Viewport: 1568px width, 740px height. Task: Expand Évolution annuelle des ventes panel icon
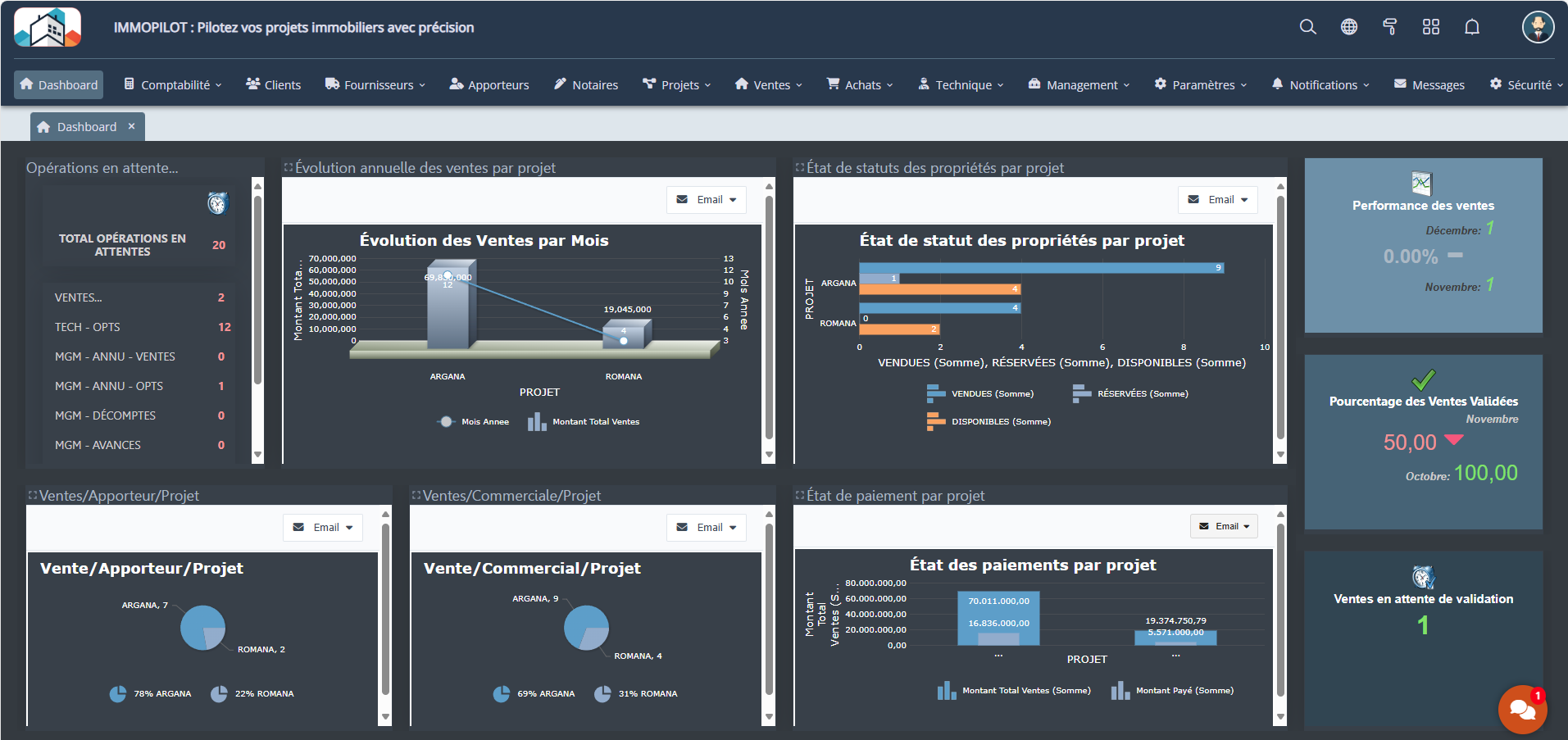[x=289, y=167]
